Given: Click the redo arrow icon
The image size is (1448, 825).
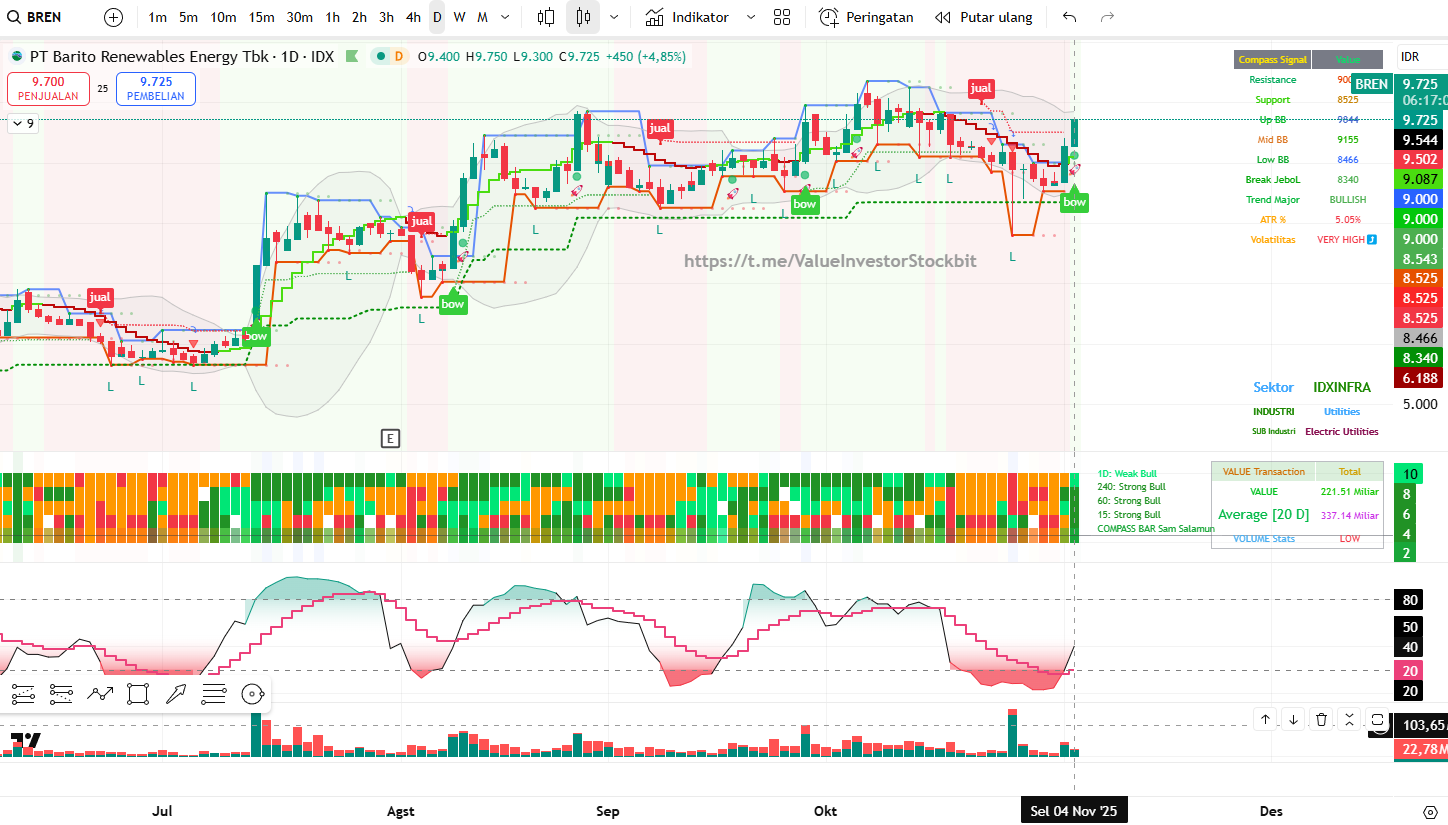Looking at the screenshot, I should click(1107, 17).
